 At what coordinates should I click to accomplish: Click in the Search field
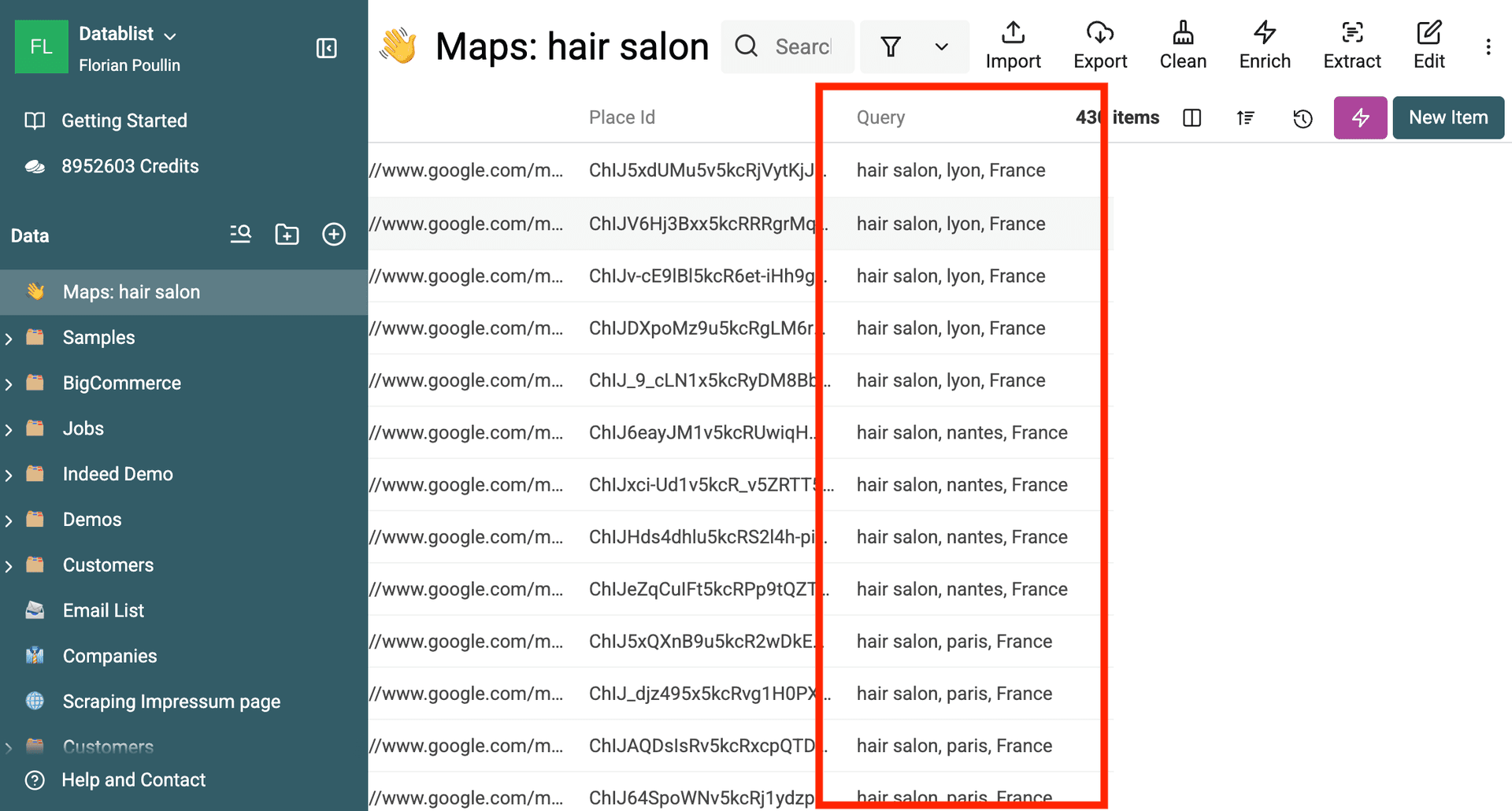tap(802, 46)
